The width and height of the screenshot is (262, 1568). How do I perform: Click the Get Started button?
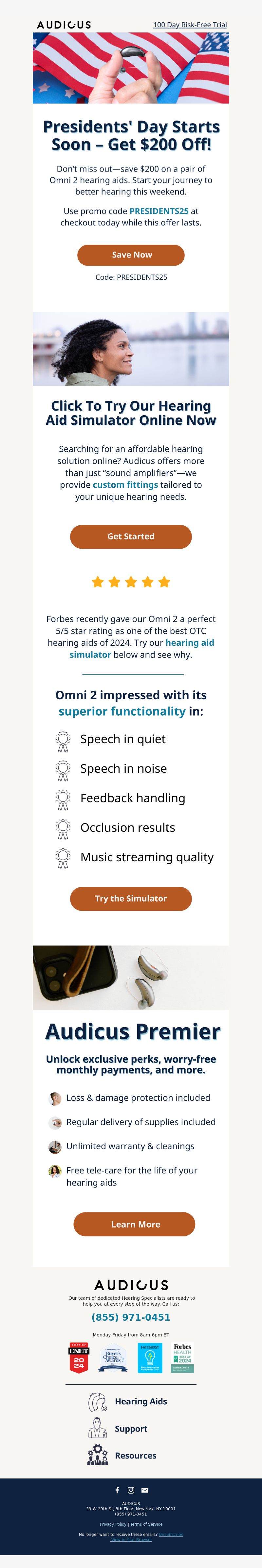[x=131, y=536]
